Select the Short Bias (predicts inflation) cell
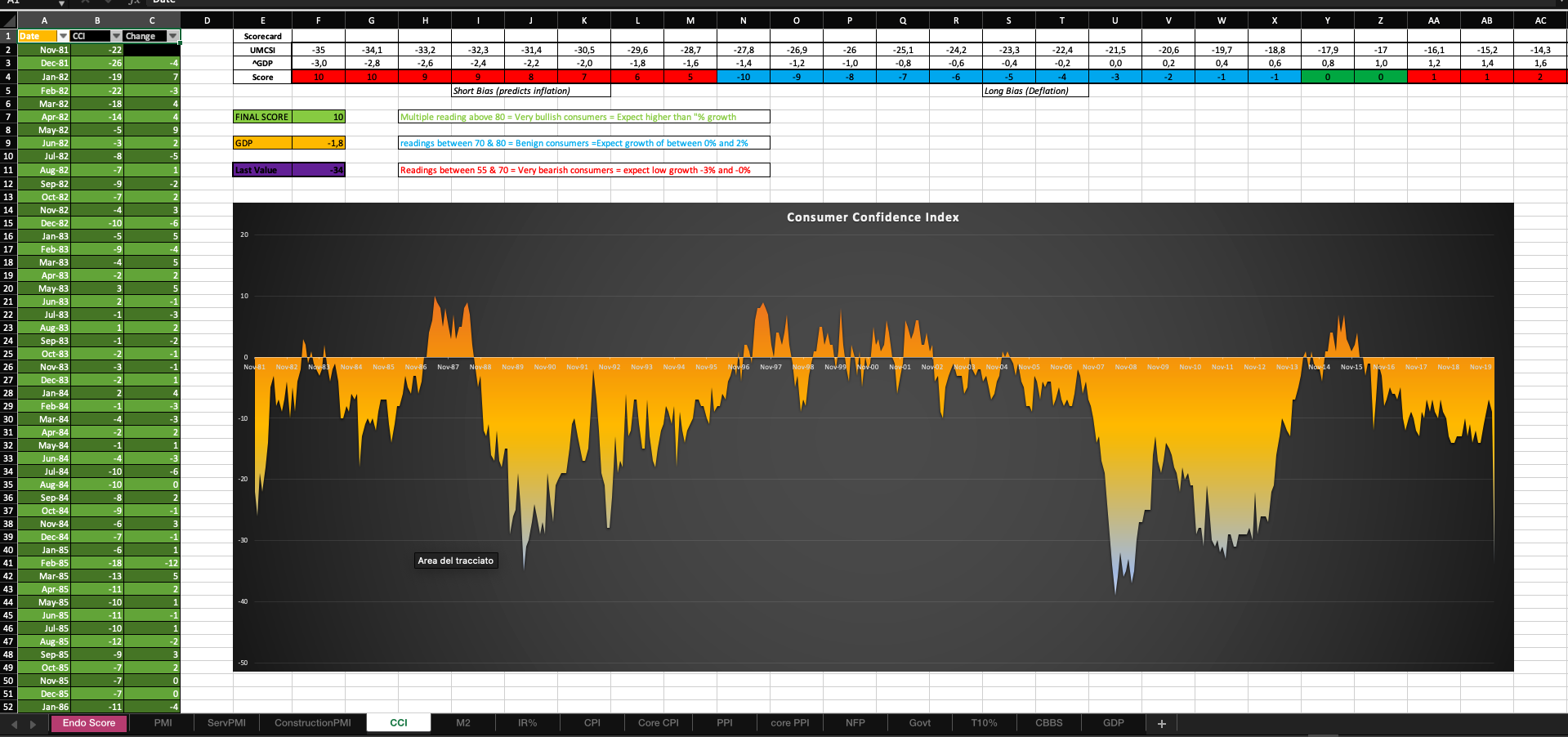 (531, 91)
